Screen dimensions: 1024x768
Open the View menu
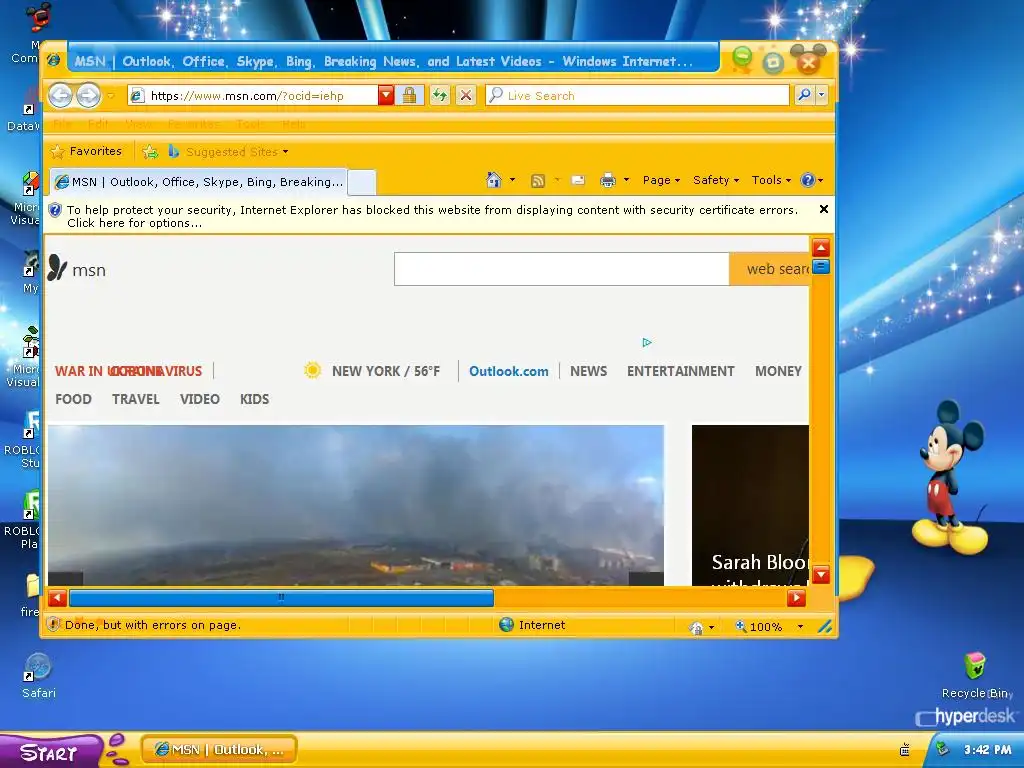pos(138,123)
